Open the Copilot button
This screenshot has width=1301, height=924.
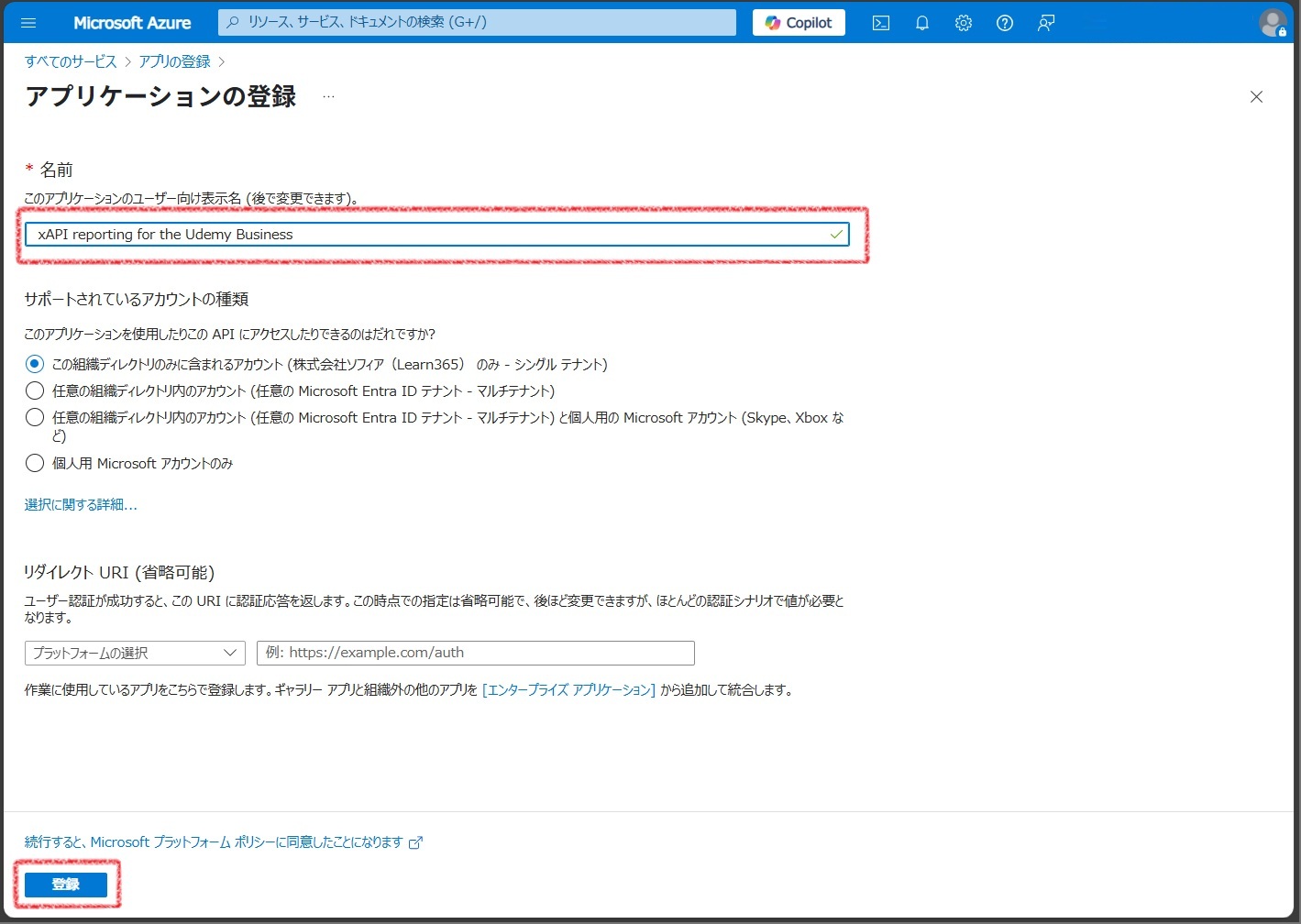click(x=799, y=23)
